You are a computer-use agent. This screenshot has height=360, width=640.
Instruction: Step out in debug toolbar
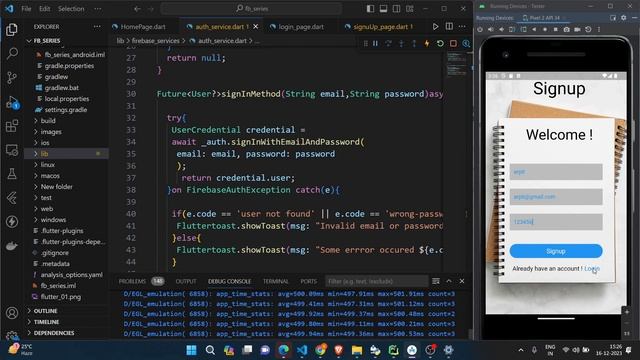pyautogui.click(x=414, y=44)
